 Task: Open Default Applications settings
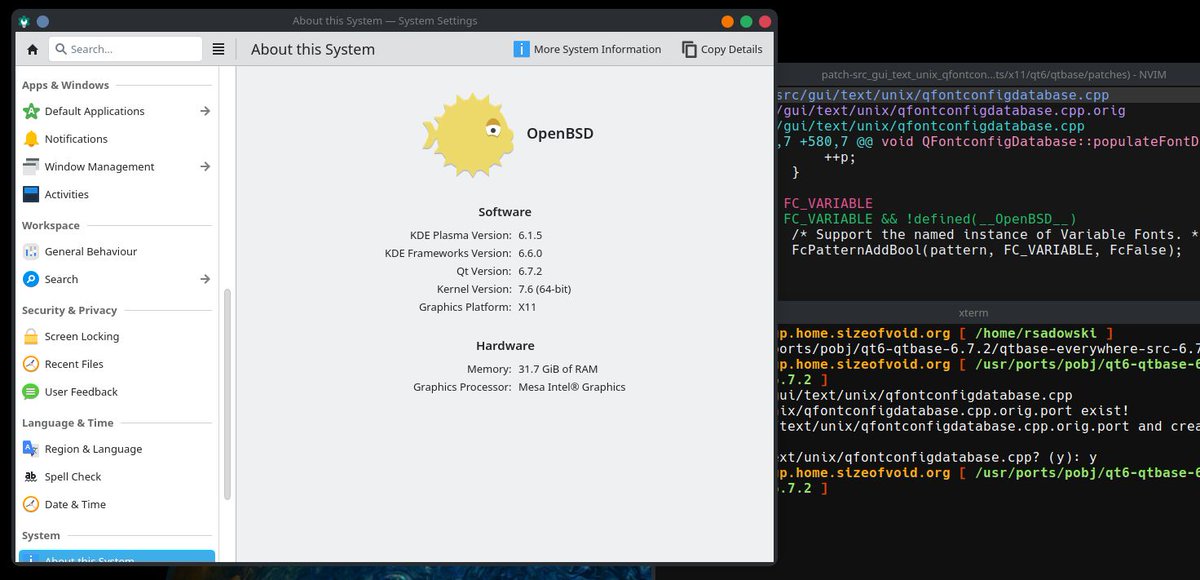pos(117,111)
